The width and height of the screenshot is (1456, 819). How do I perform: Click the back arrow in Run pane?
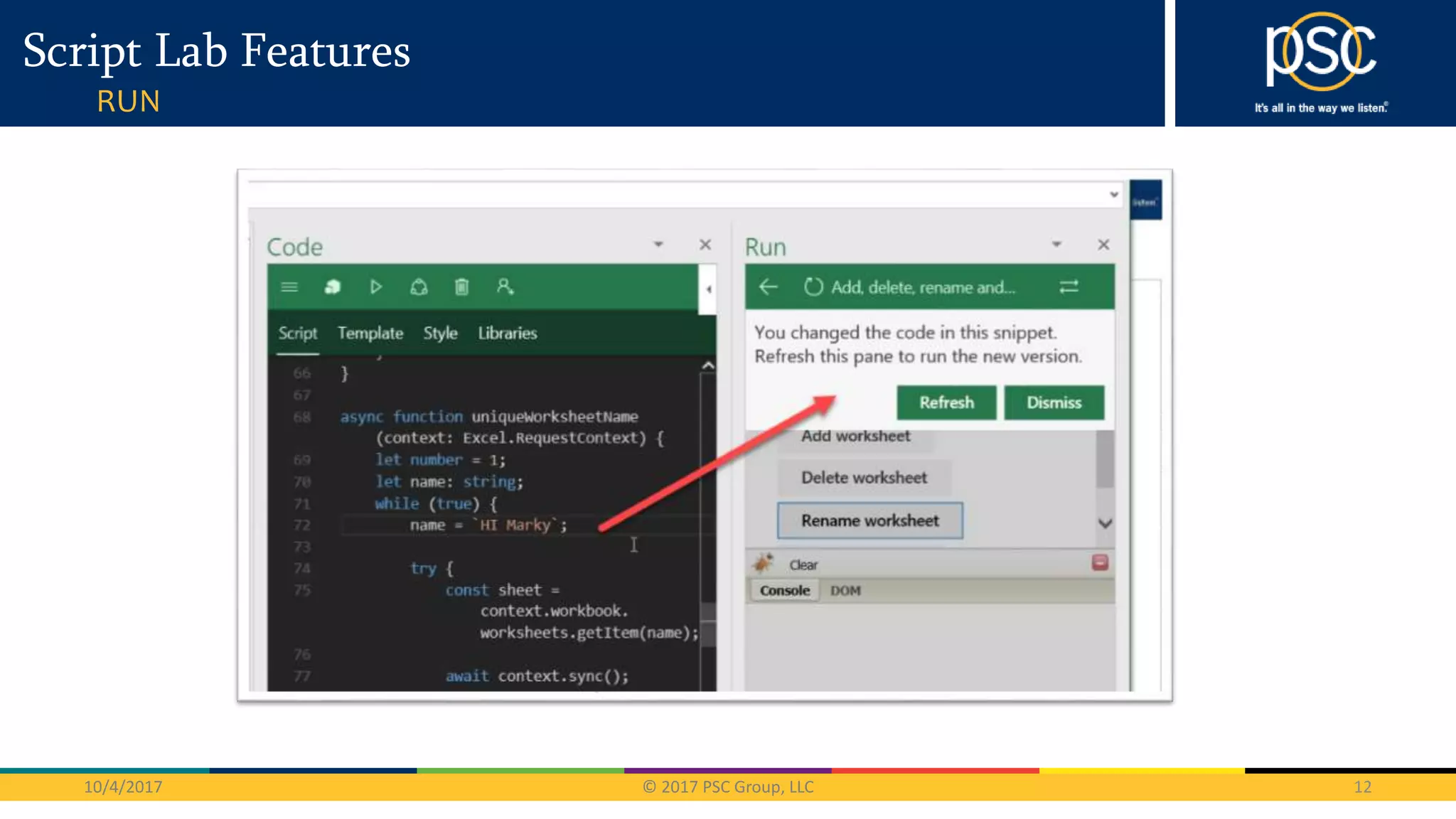pyautogui.click(x=769, y=287)
